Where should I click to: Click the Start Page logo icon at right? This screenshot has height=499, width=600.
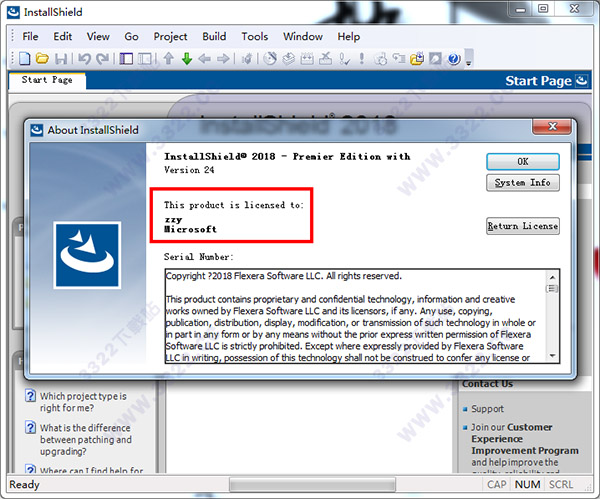tap(582, 81)
